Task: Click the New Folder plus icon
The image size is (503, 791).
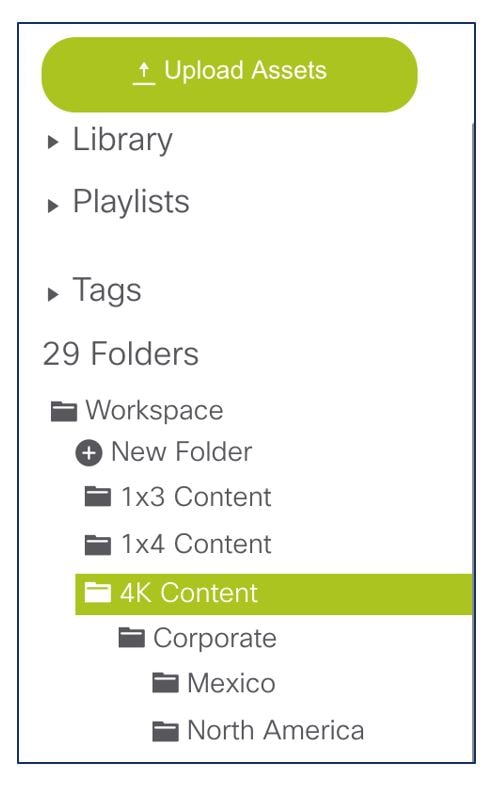Action: [89, 453]
